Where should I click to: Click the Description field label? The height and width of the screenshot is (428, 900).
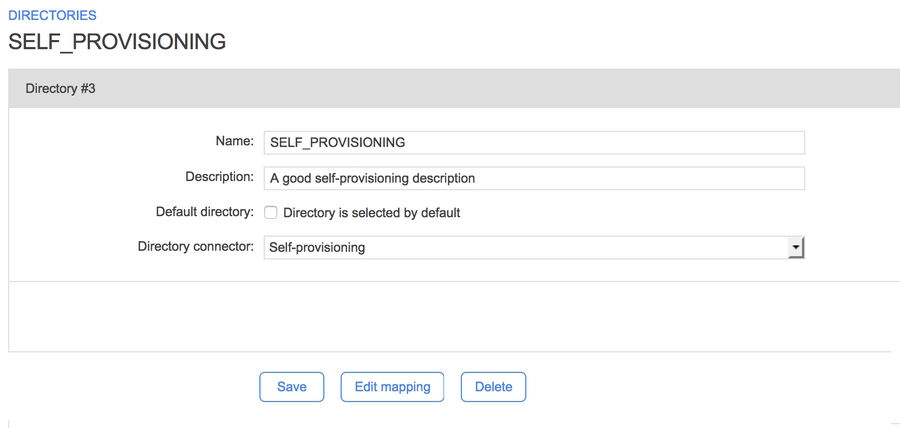pos(219,177)
